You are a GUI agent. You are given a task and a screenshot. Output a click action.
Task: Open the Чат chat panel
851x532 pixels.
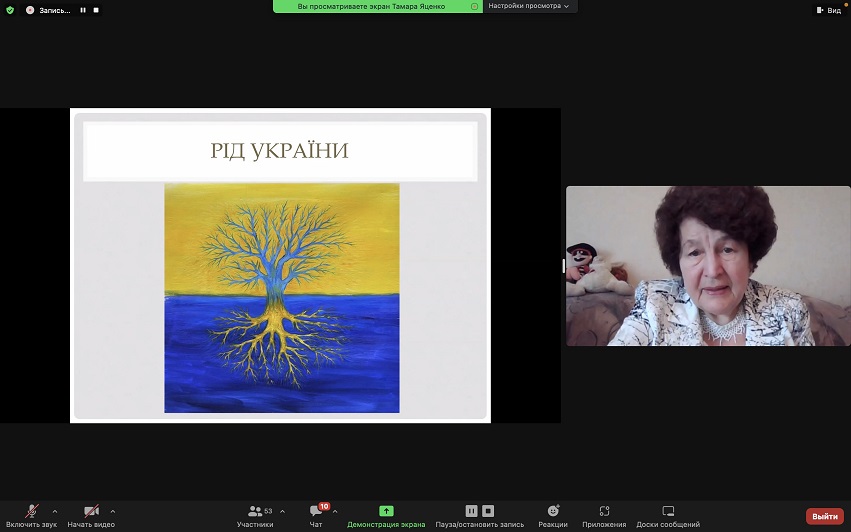pyautogui.click(x=316, y=516)
